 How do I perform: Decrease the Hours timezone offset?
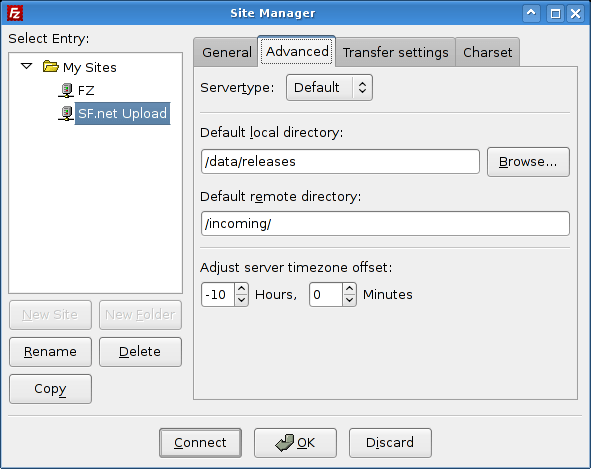(x=241, y=300)
